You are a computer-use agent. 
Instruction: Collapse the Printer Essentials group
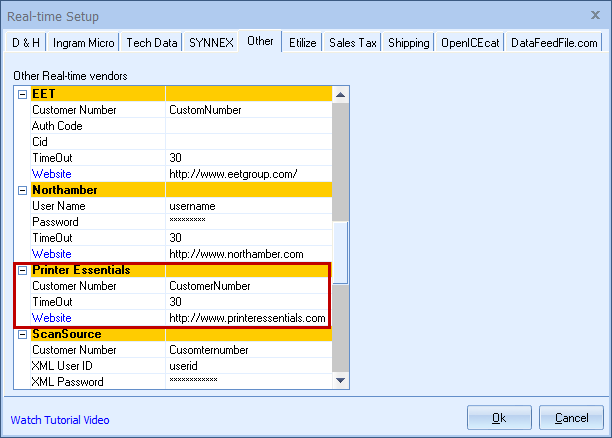[x=23, y=270]
